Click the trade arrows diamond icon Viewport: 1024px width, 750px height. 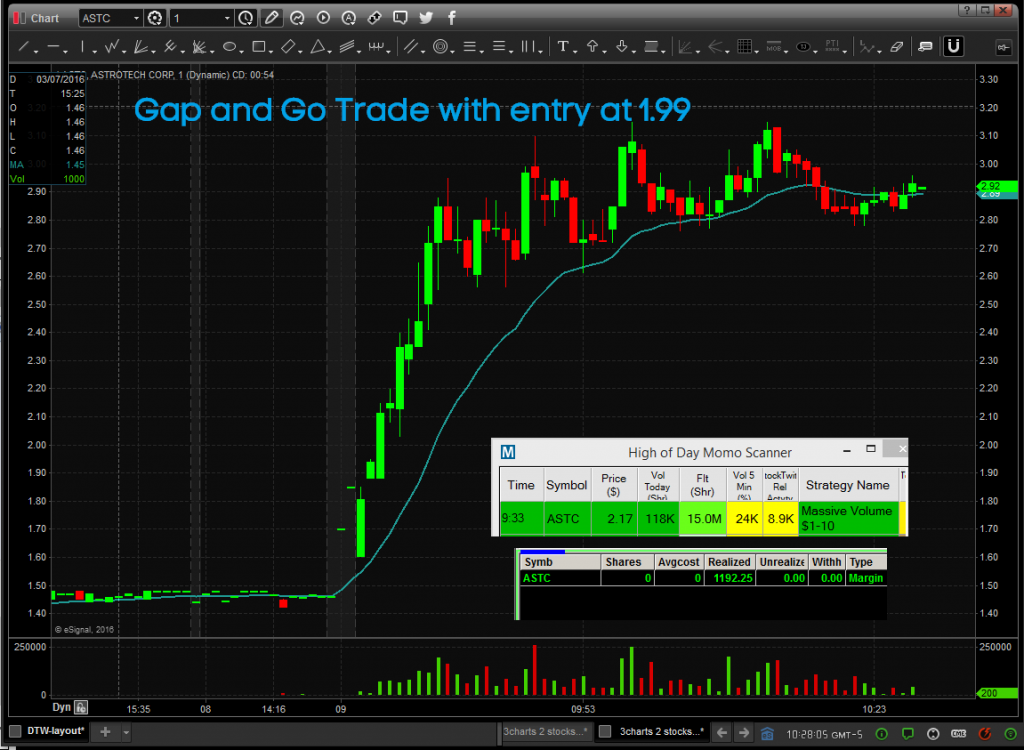click(x=374, y=18)
